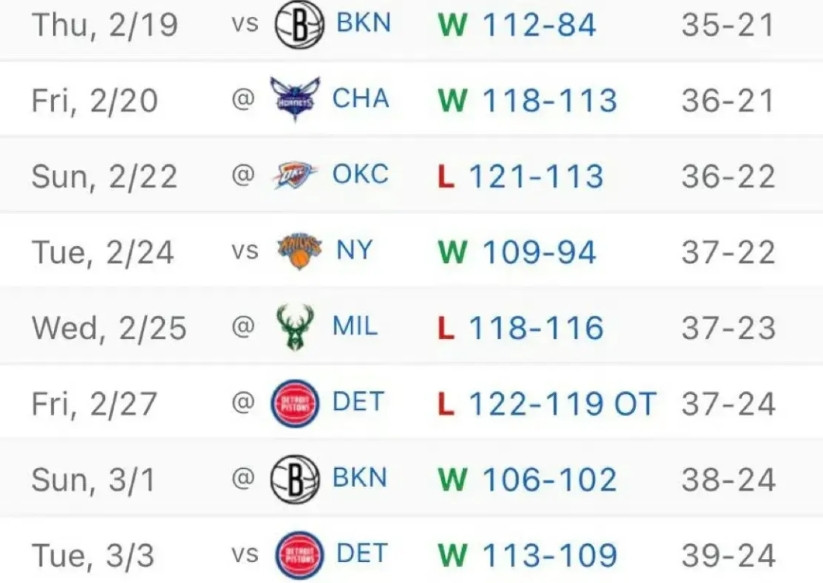Click the Charlotte Hornets logo
The image size is (823, 583).
[x=295, y=100]
